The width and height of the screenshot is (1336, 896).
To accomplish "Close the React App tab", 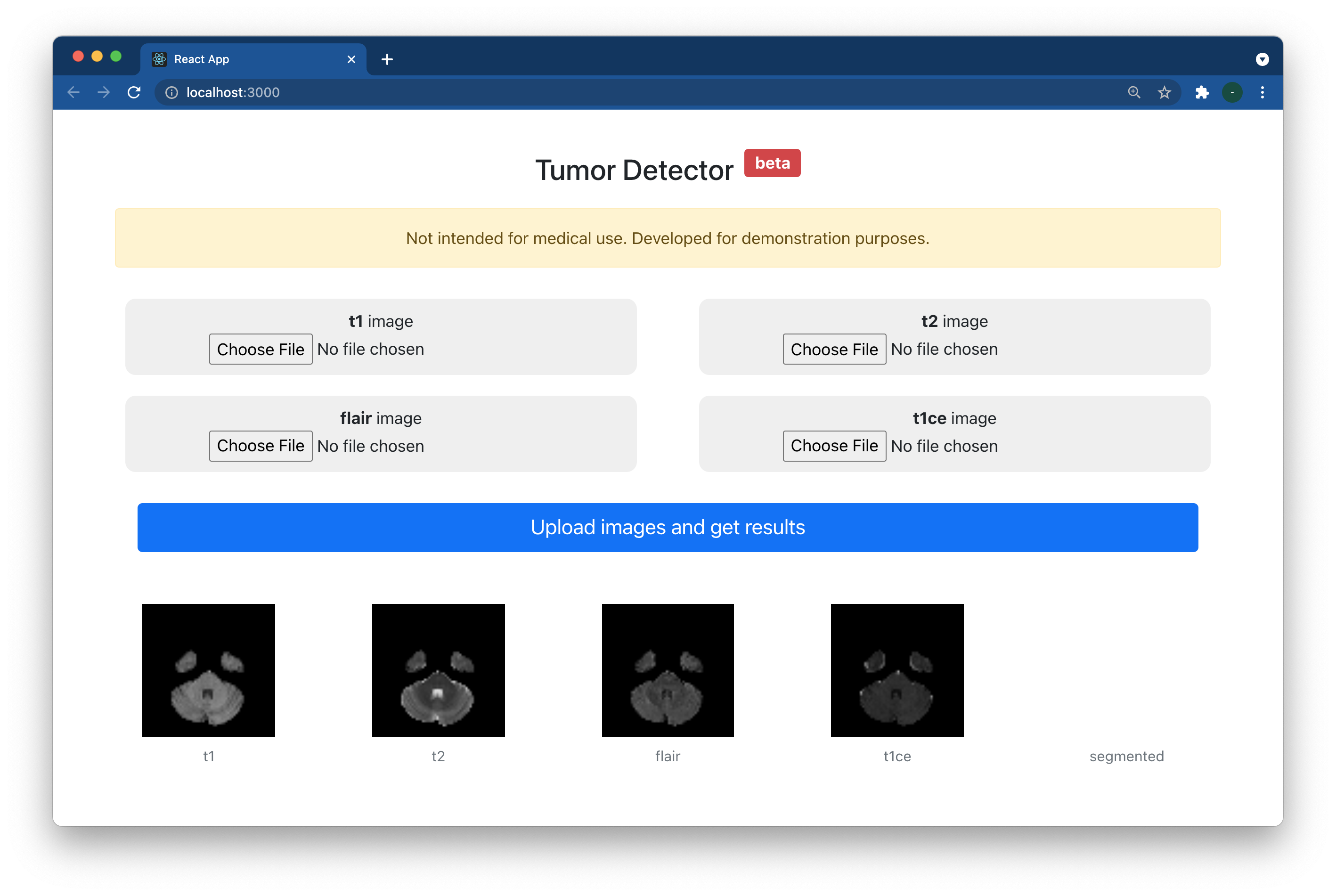I will tap(351, 59).
